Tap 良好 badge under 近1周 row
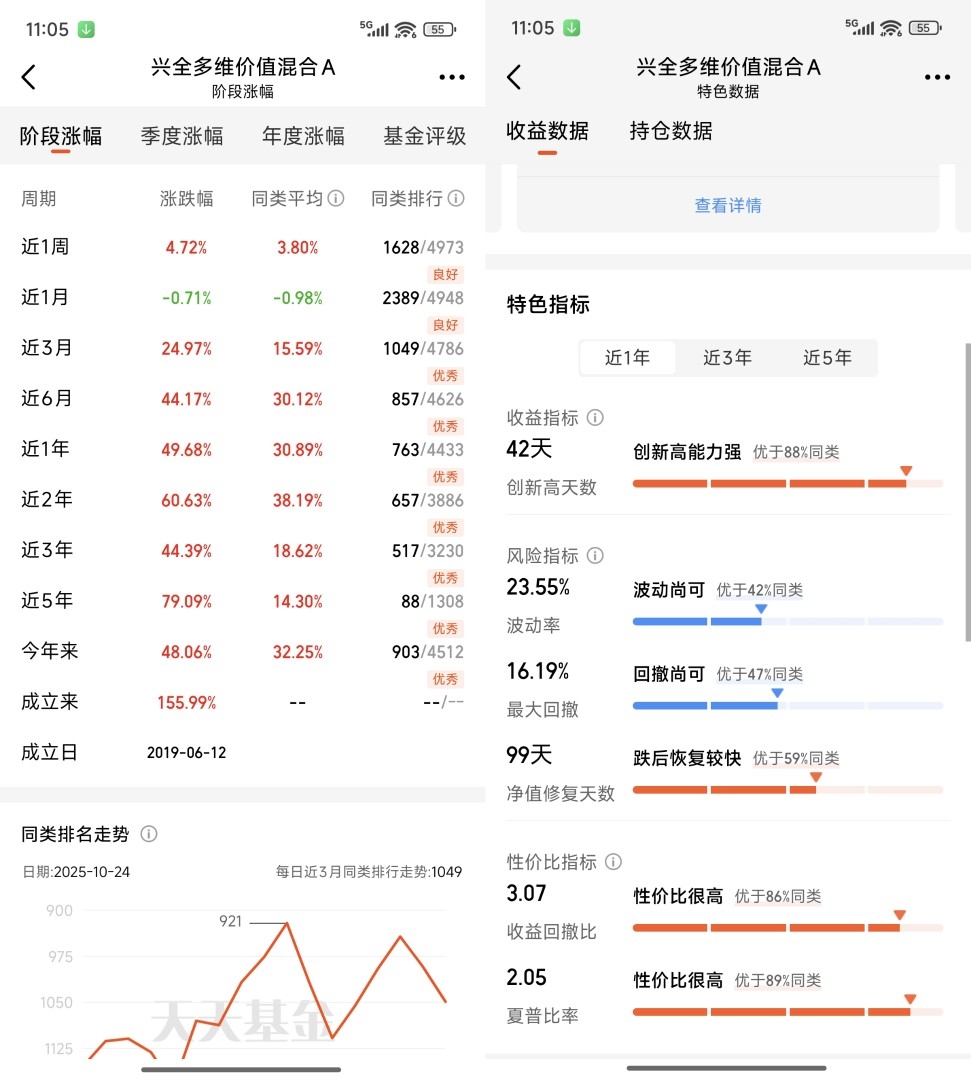 click(x=446, y=274)
